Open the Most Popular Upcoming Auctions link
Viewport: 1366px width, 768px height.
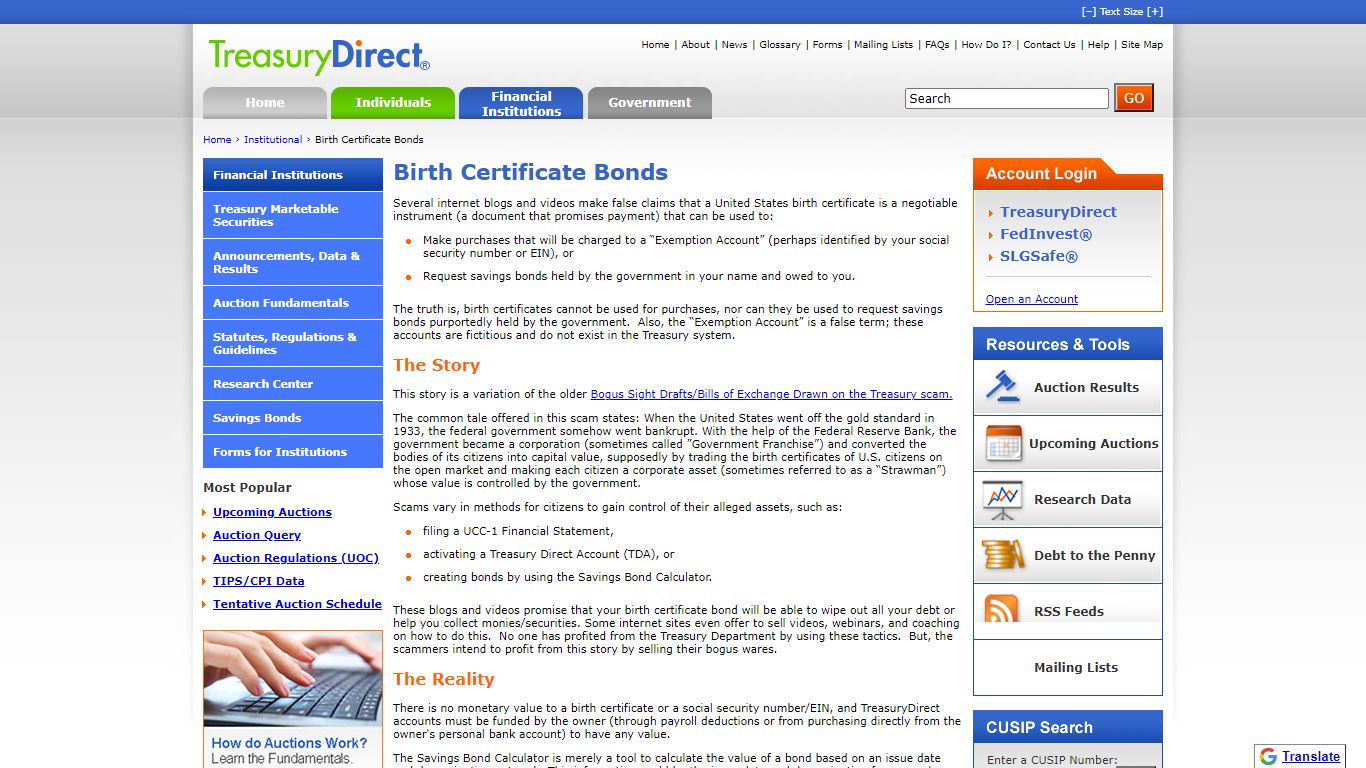point(272,512)
